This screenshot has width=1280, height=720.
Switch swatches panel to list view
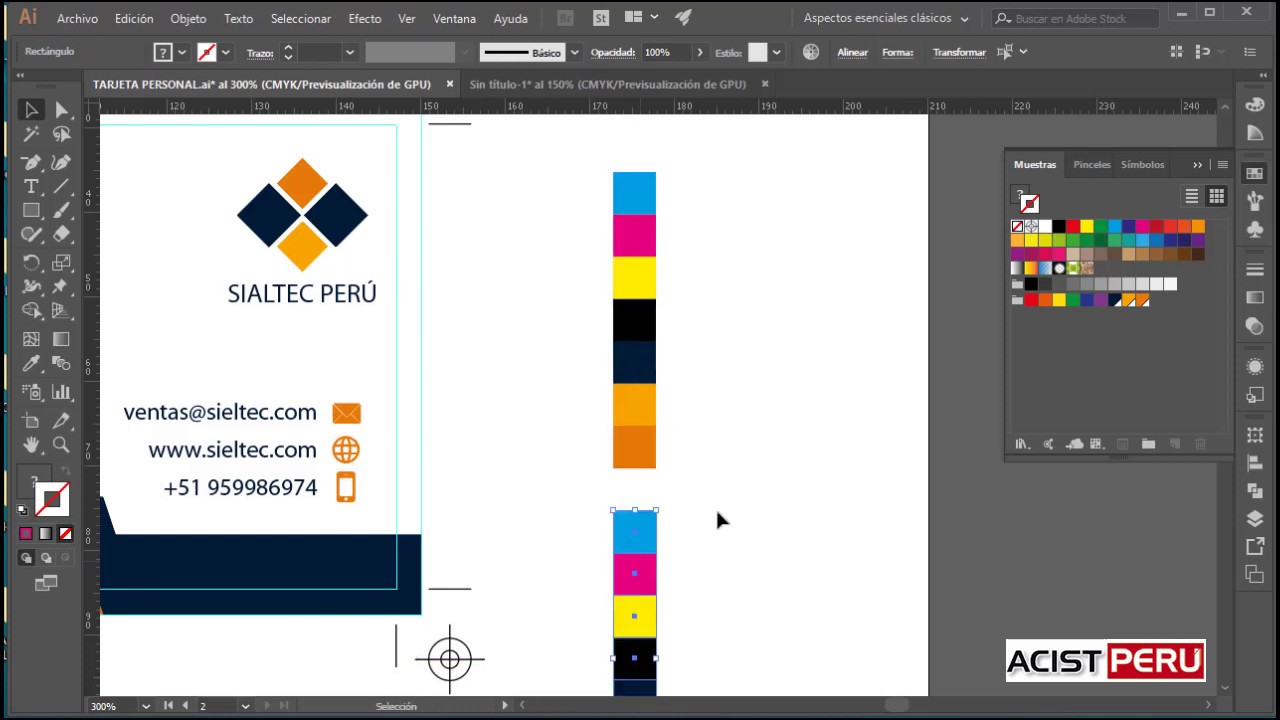coord(1191,196)
